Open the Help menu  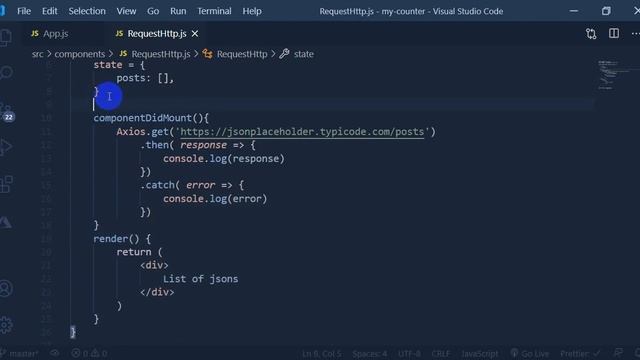click(252, 11)
